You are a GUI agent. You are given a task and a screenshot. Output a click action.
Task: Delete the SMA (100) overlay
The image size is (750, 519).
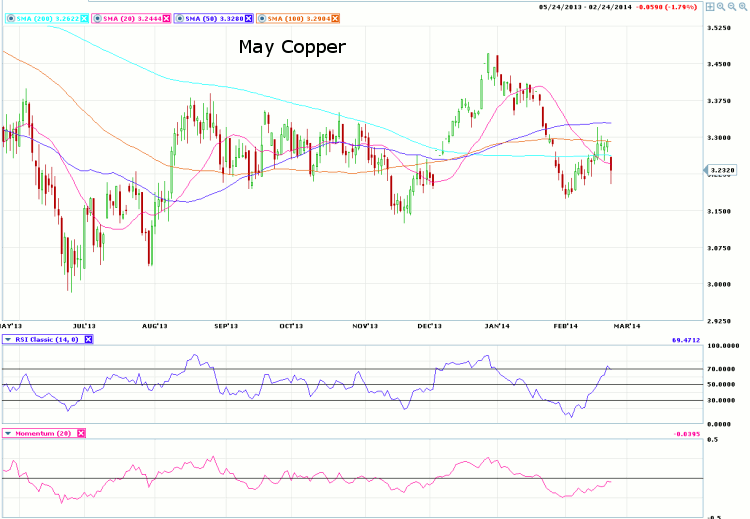335,18
